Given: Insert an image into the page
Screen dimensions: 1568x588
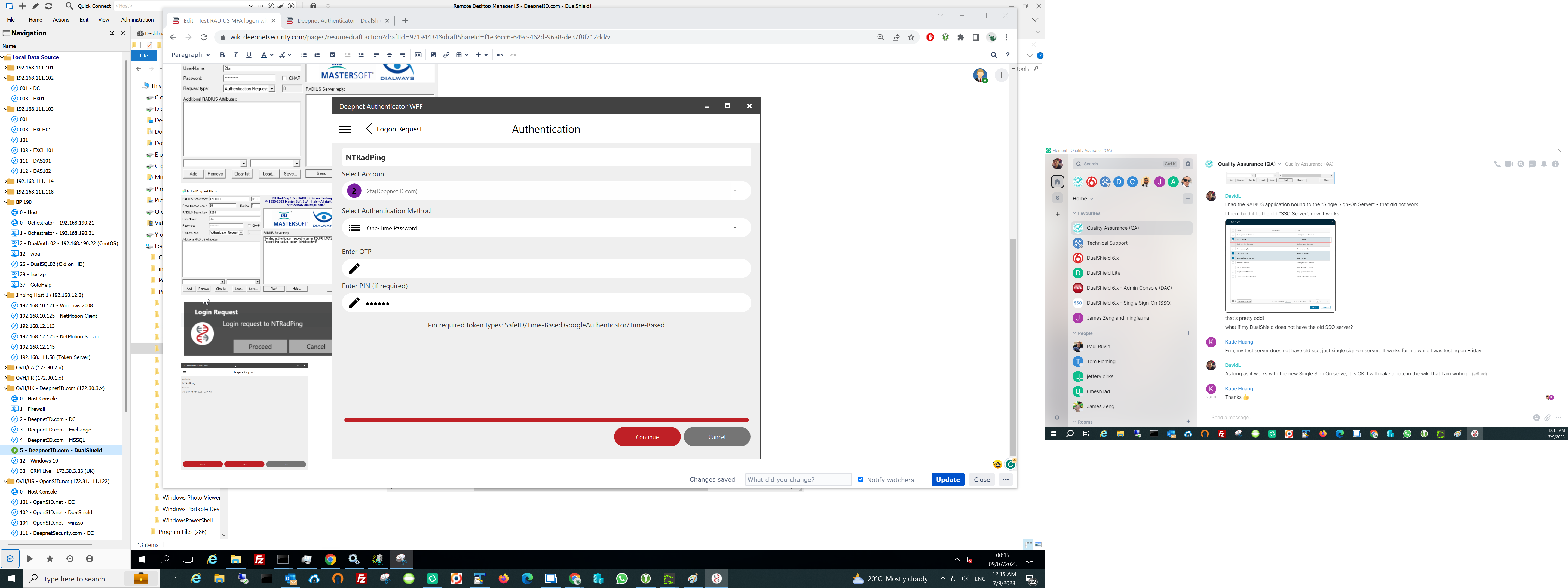Looking at the screenshot, I should (433, 55).
